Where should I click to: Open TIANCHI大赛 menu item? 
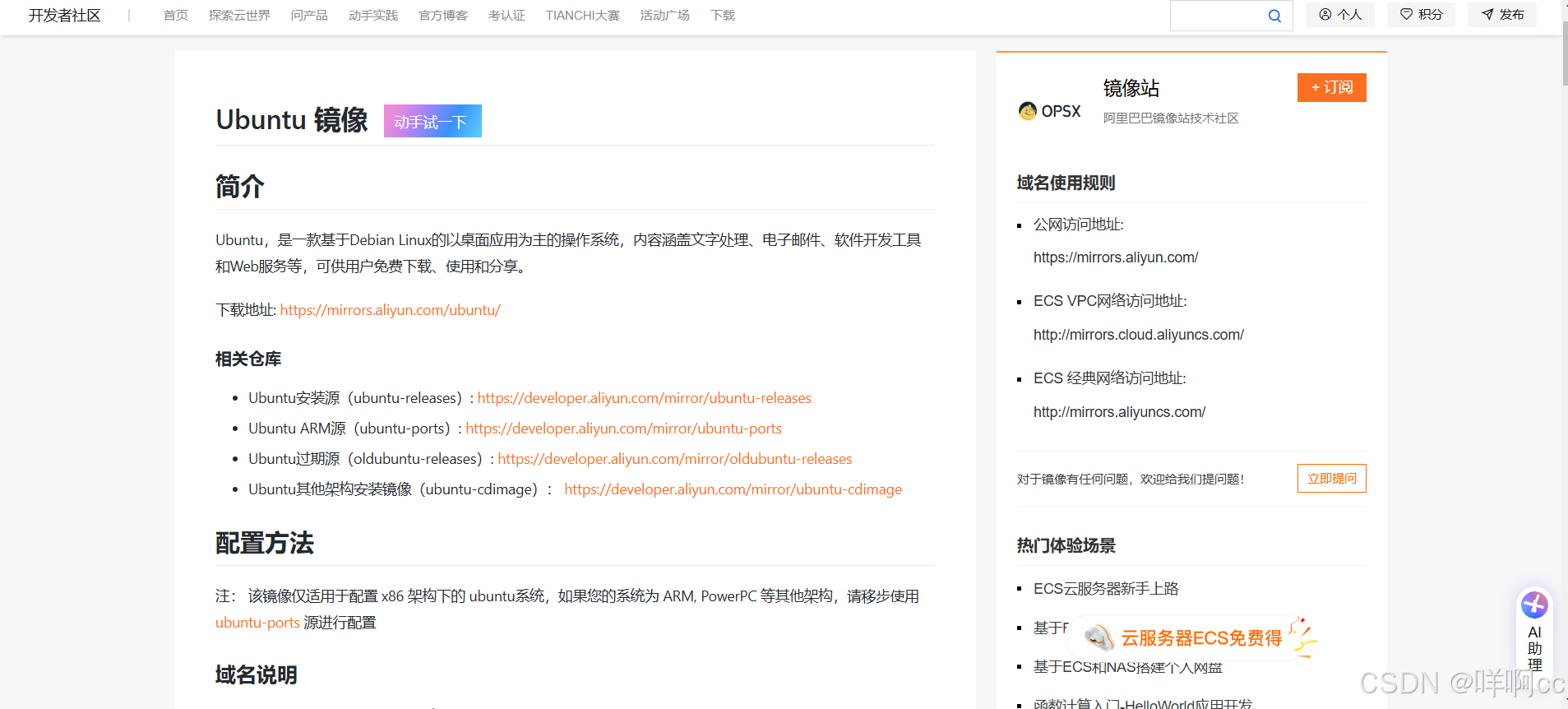coord(583,16)
